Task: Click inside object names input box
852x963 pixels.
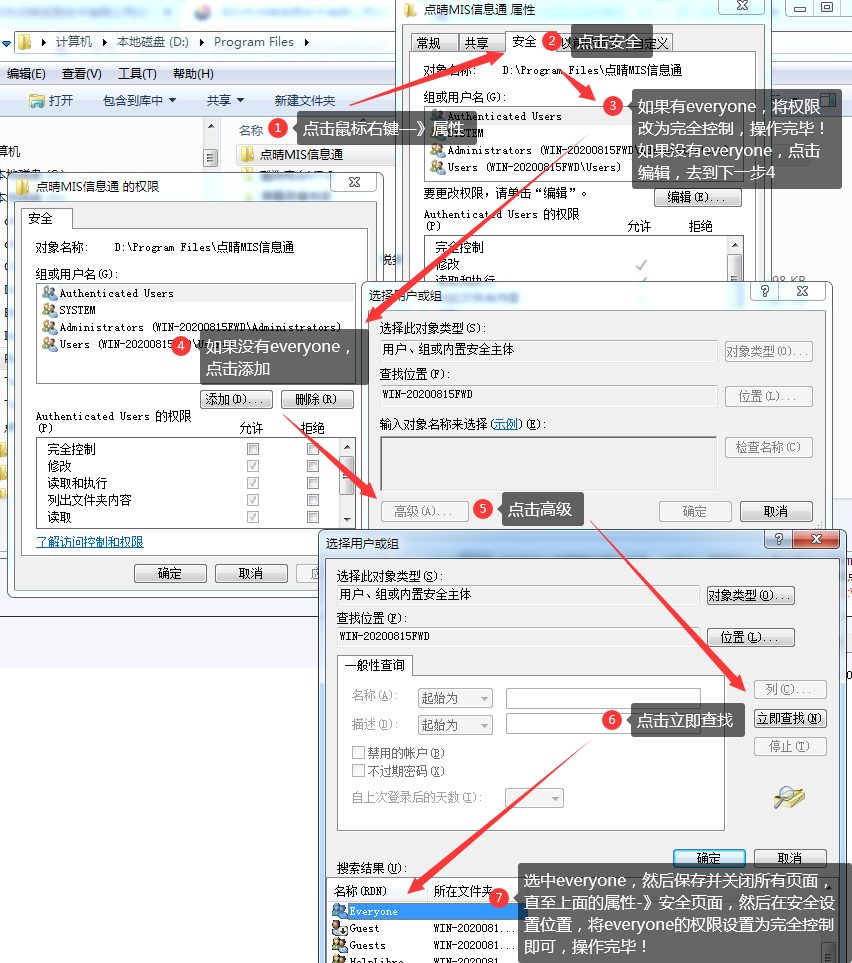Action: pos(549,463)
